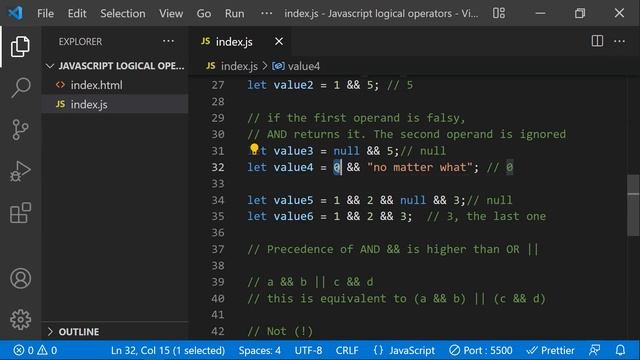Image resolution: width=640 pixels, height=360 pixels.
Task: Open the overflow menu ellipsis in menu bar
Action: pyautogui.click(x=266, y=13)
